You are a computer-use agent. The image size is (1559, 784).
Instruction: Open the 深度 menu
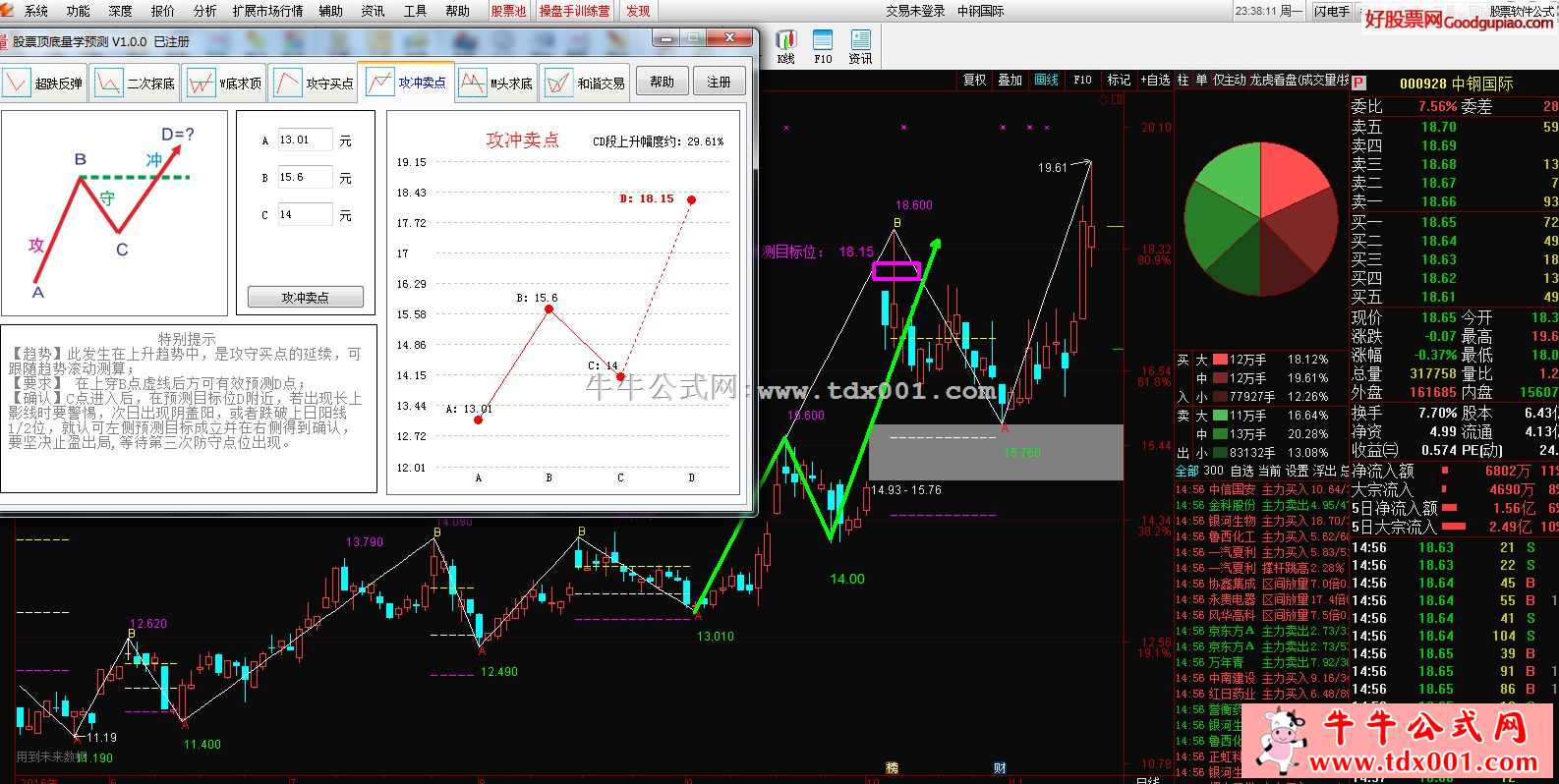[120, 11]
